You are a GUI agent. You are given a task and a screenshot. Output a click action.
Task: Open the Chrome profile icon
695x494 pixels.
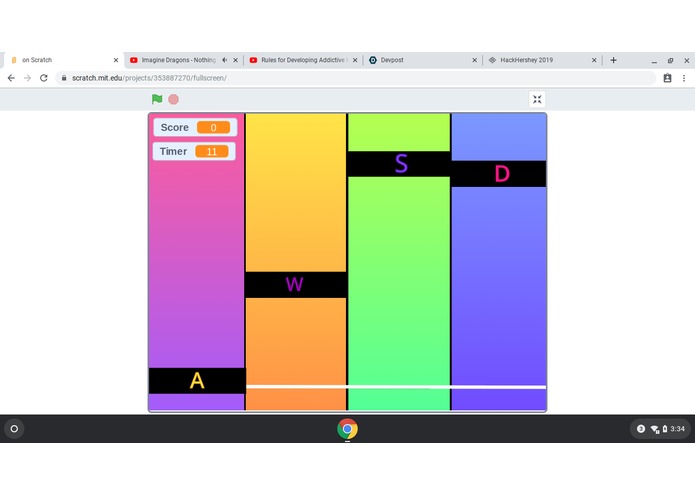click(668, 78)
